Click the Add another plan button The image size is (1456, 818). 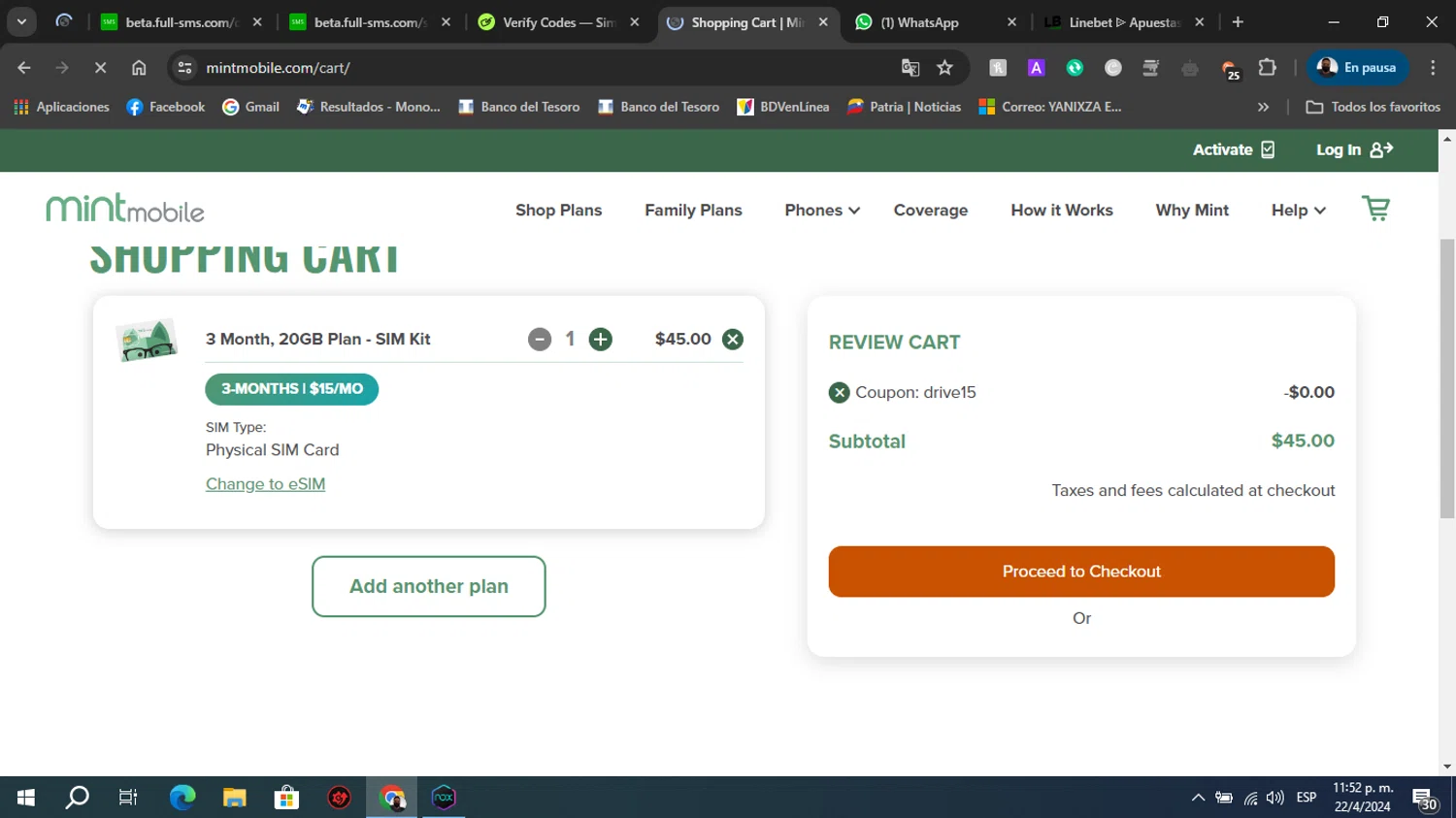tap(428, 586)
